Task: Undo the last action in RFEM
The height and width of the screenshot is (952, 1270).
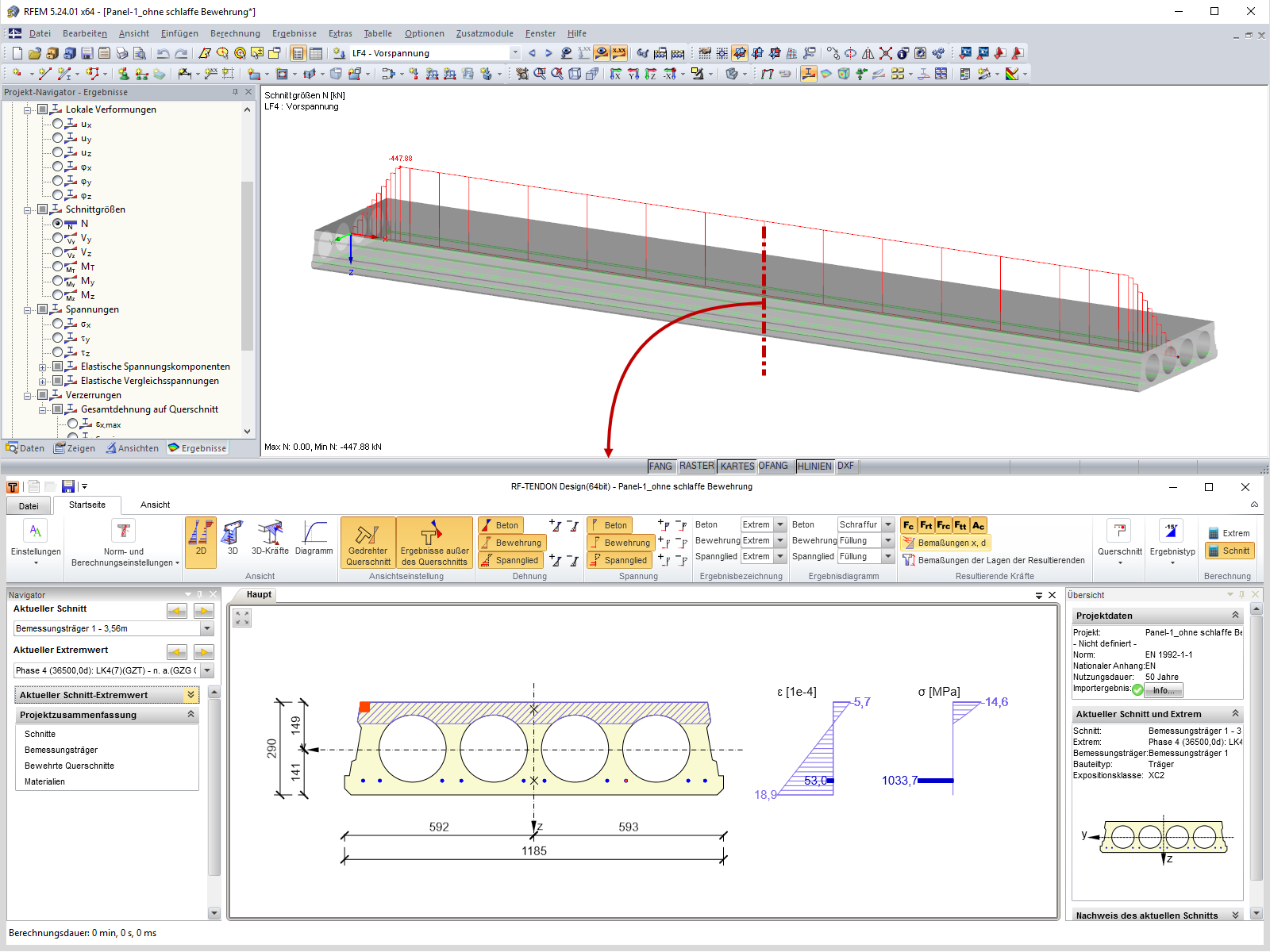Action: 163,53
